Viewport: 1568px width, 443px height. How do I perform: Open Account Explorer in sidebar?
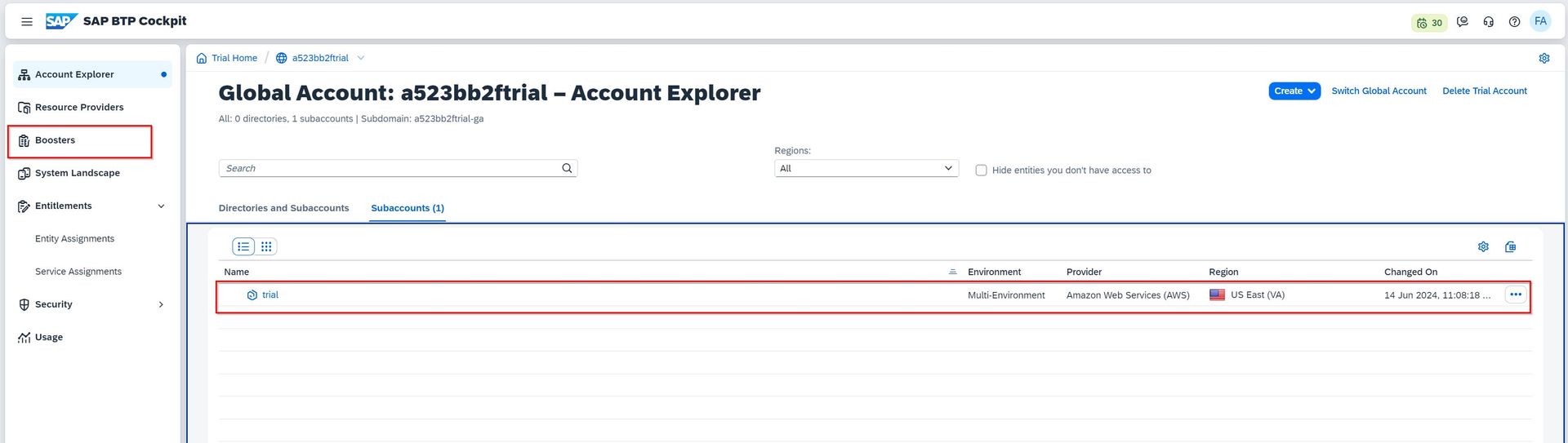pyautogui.click(x=92, y=74)
